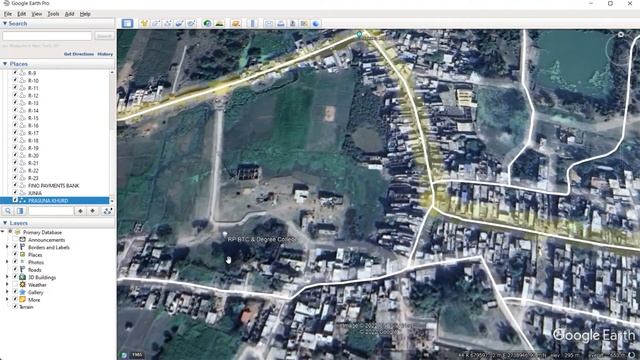Disable the Borders and Labels layer checkbox
Viewport: 640px width, 360px height.
point(15,247)
